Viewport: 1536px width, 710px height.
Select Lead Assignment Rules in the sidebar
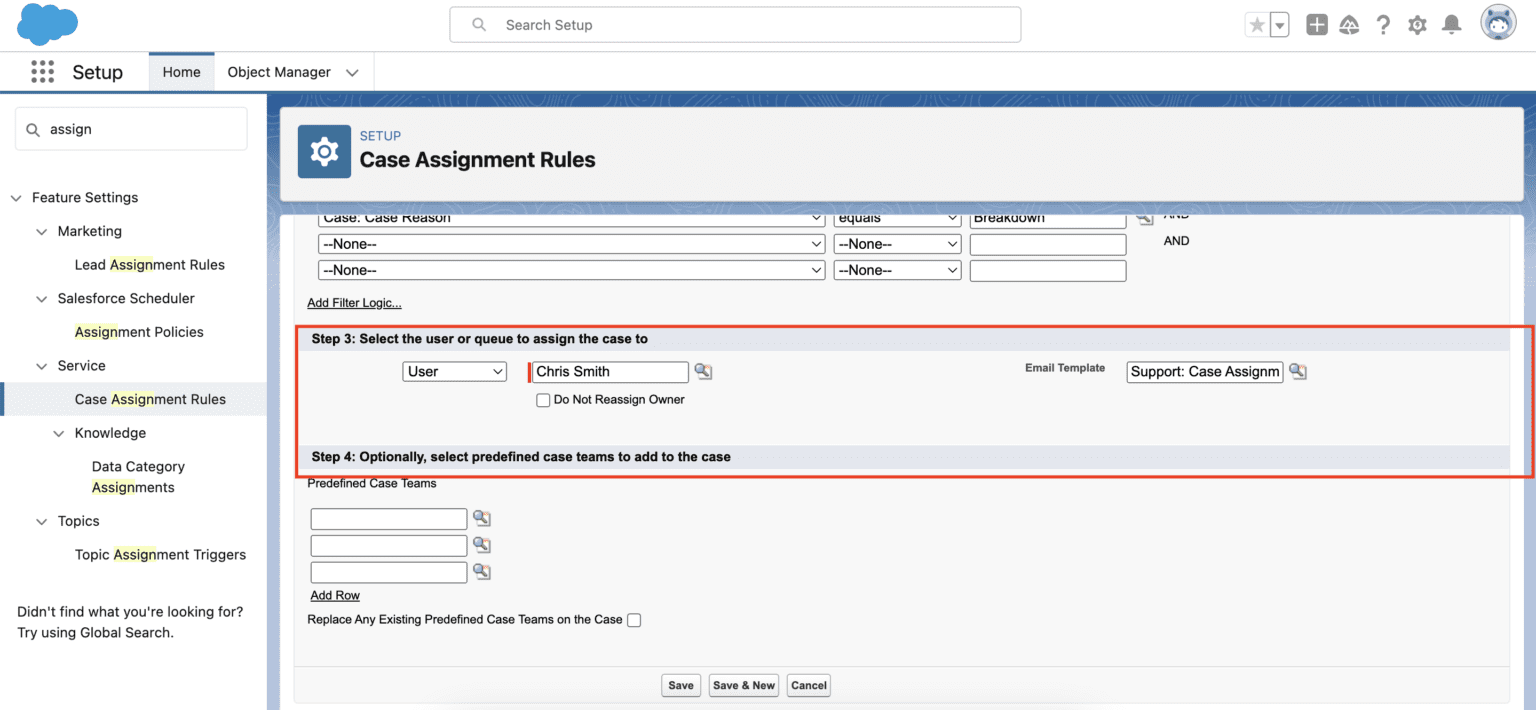(149, 264)
